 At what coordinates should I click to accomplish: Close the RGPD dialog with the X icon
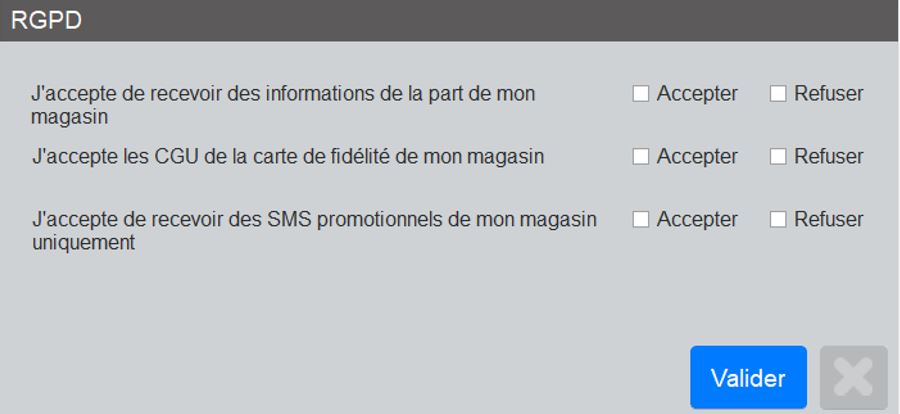point(854,377)
